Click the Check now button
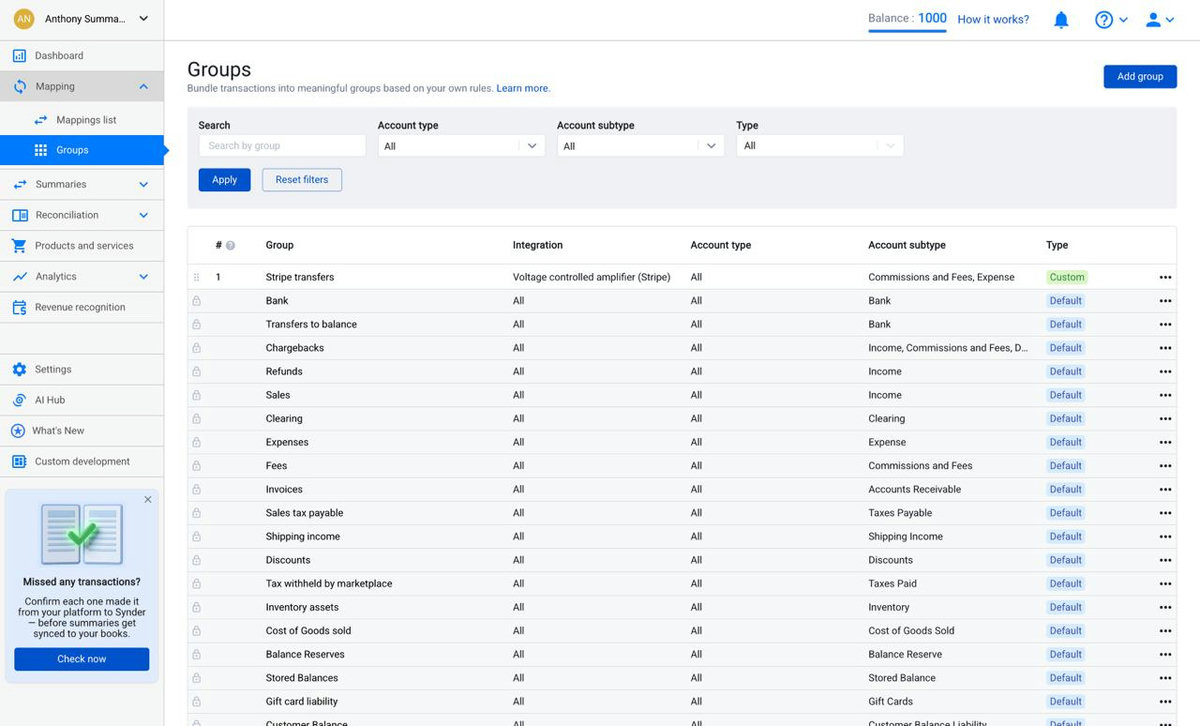 82,659
